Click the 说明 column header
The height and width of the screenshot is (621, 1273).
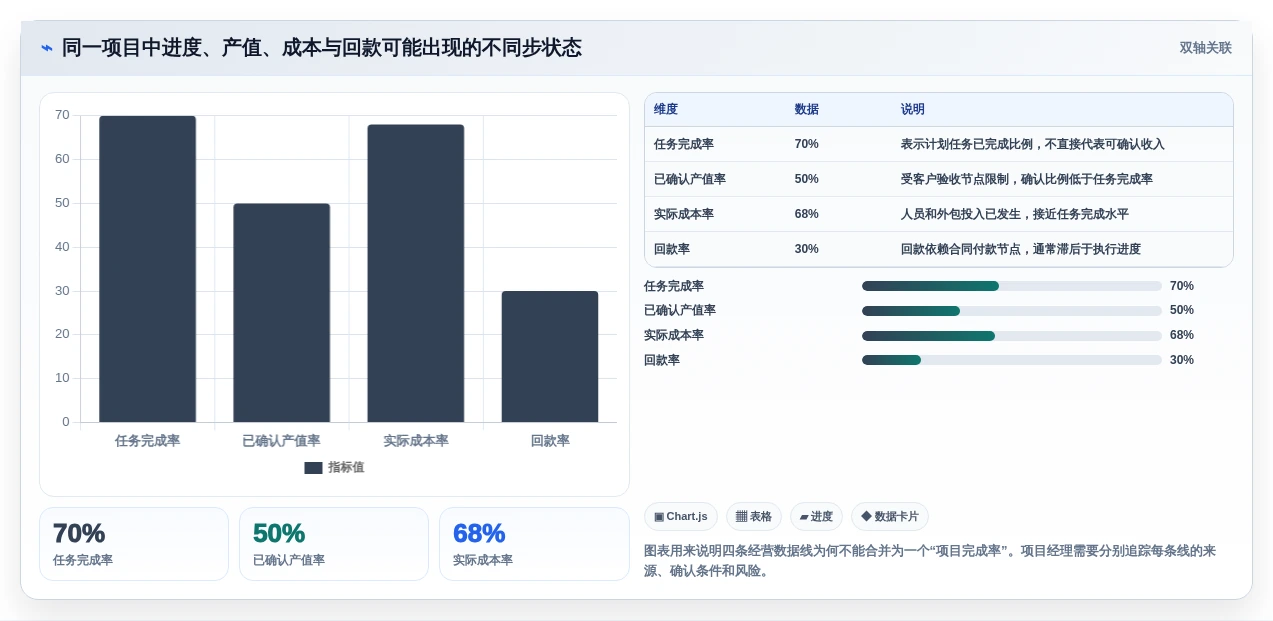[913, 110]
